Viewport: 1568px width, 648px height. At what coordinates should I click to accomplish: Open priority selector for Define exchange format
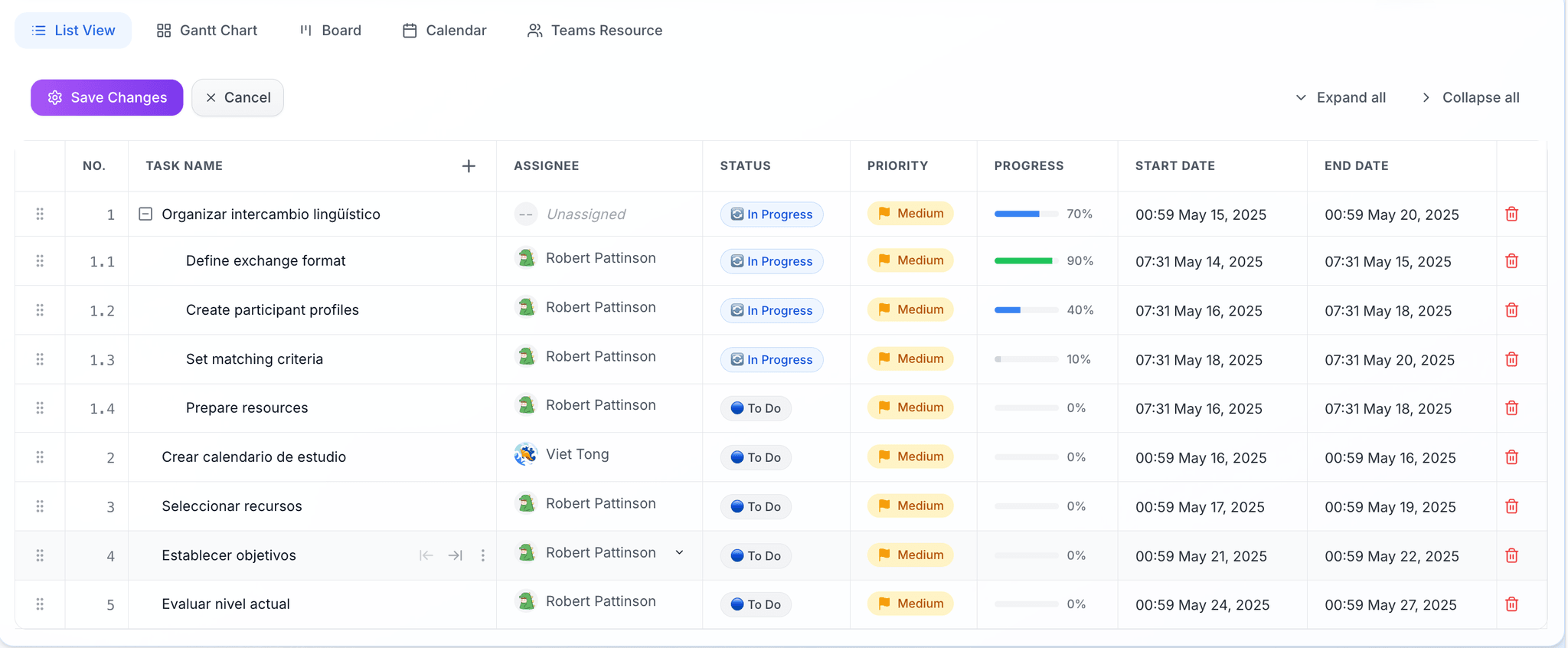[910, 260]
